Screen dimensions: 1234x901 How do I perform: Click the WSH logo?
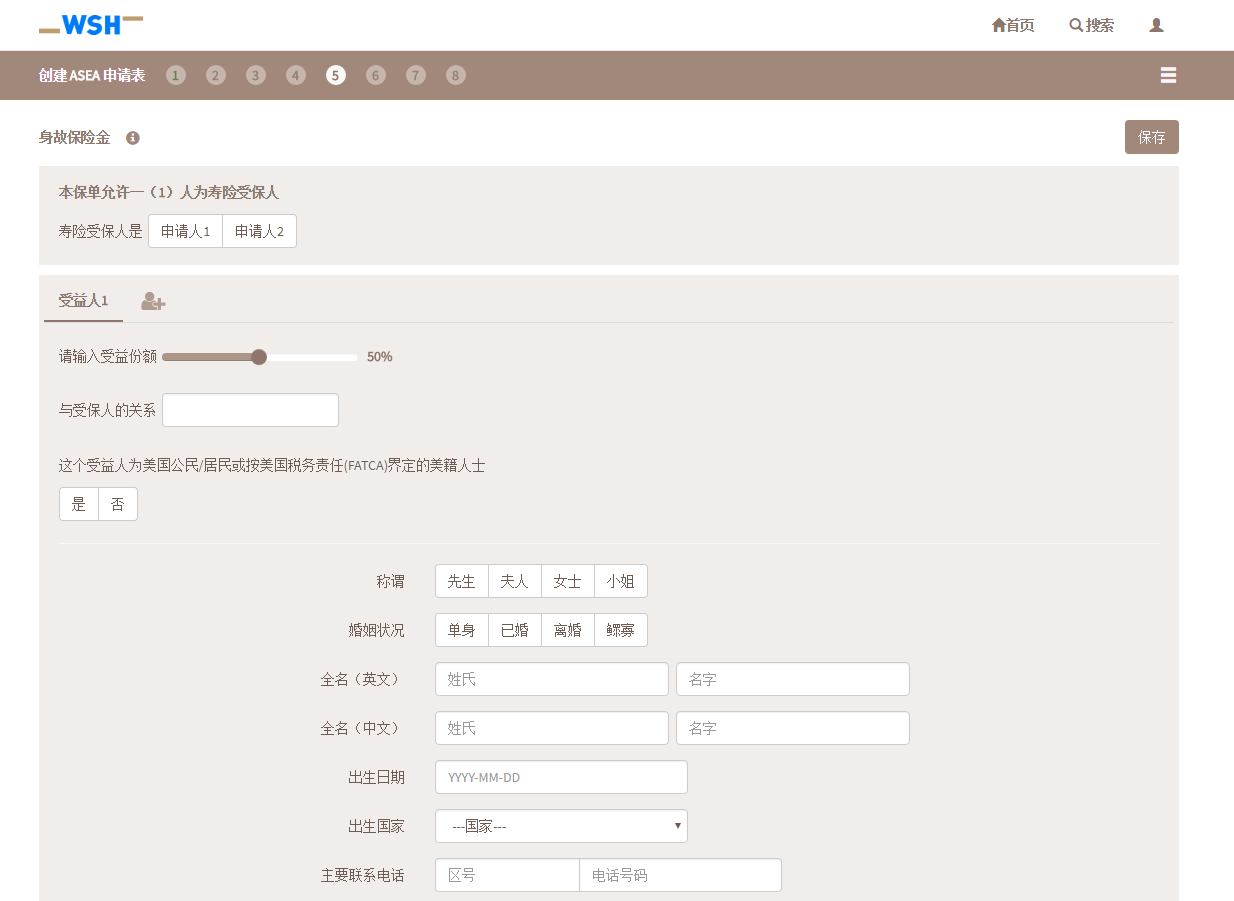(x=91, y=25)
